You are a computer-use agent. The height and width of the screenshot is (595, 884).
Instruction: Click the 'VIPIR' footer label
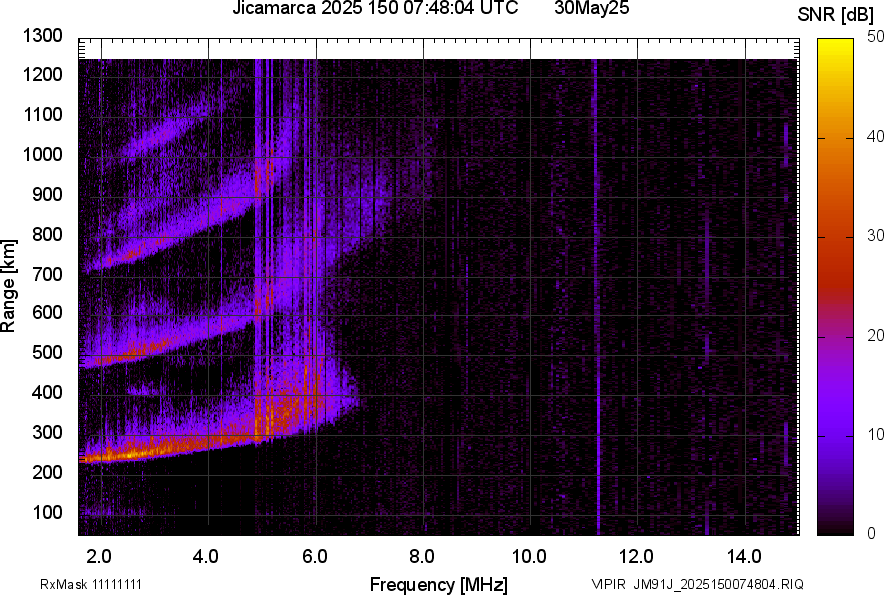[x=608, y=584]
